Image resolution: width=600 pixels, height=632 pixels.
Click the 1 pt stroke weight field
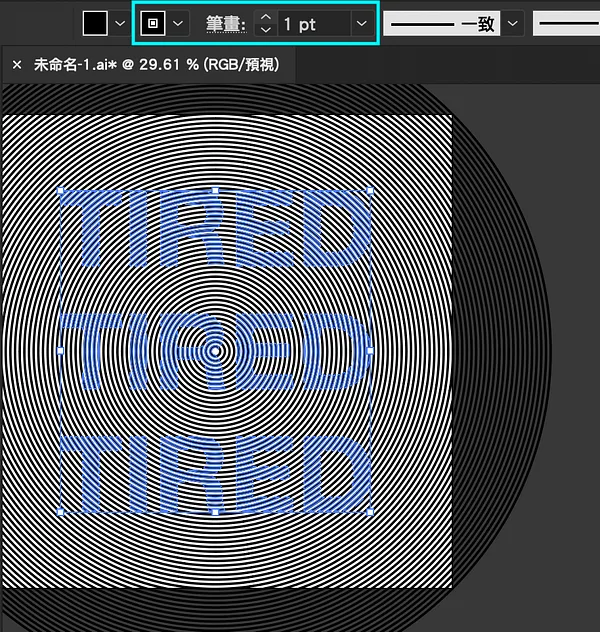[313, 24]
